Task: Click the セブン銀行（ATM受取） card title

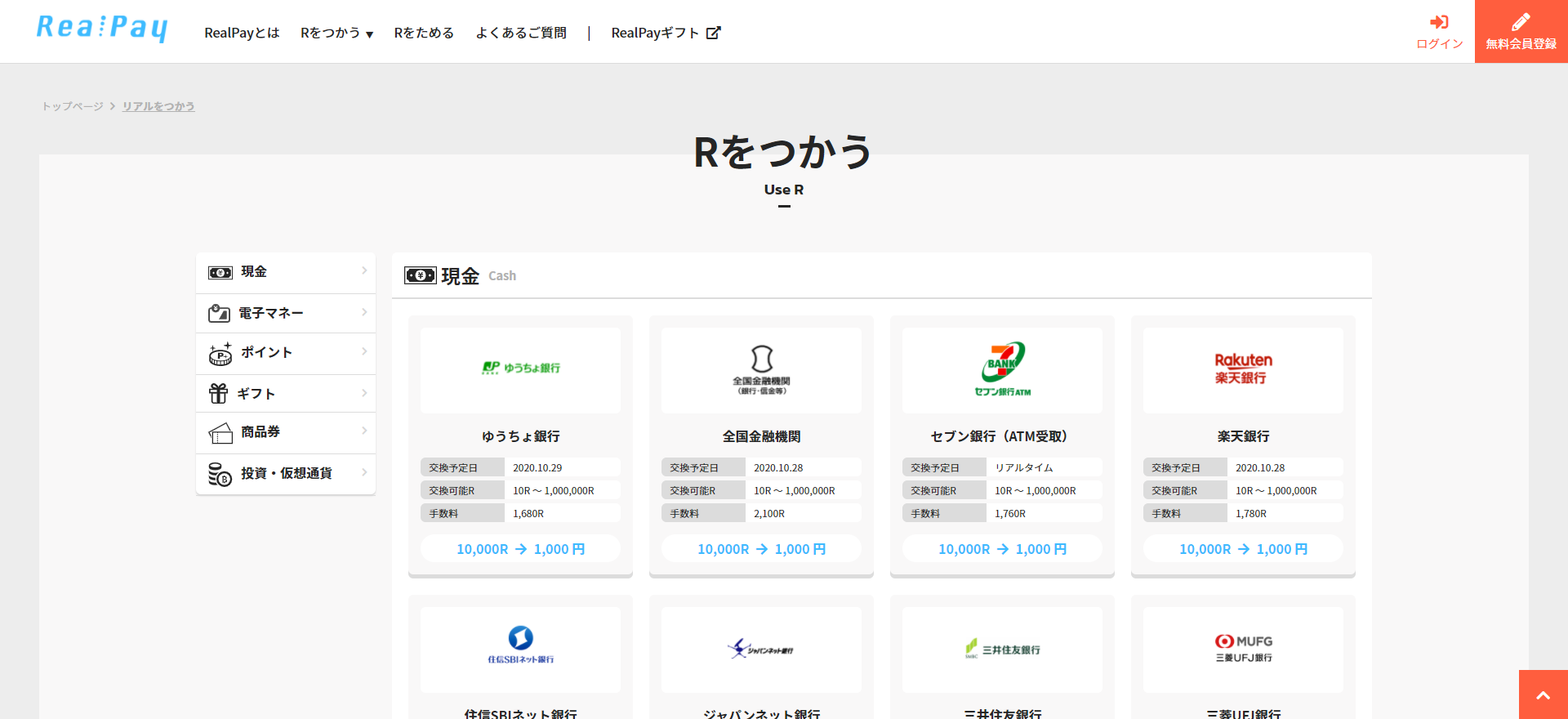Action: pos(1002,436)
